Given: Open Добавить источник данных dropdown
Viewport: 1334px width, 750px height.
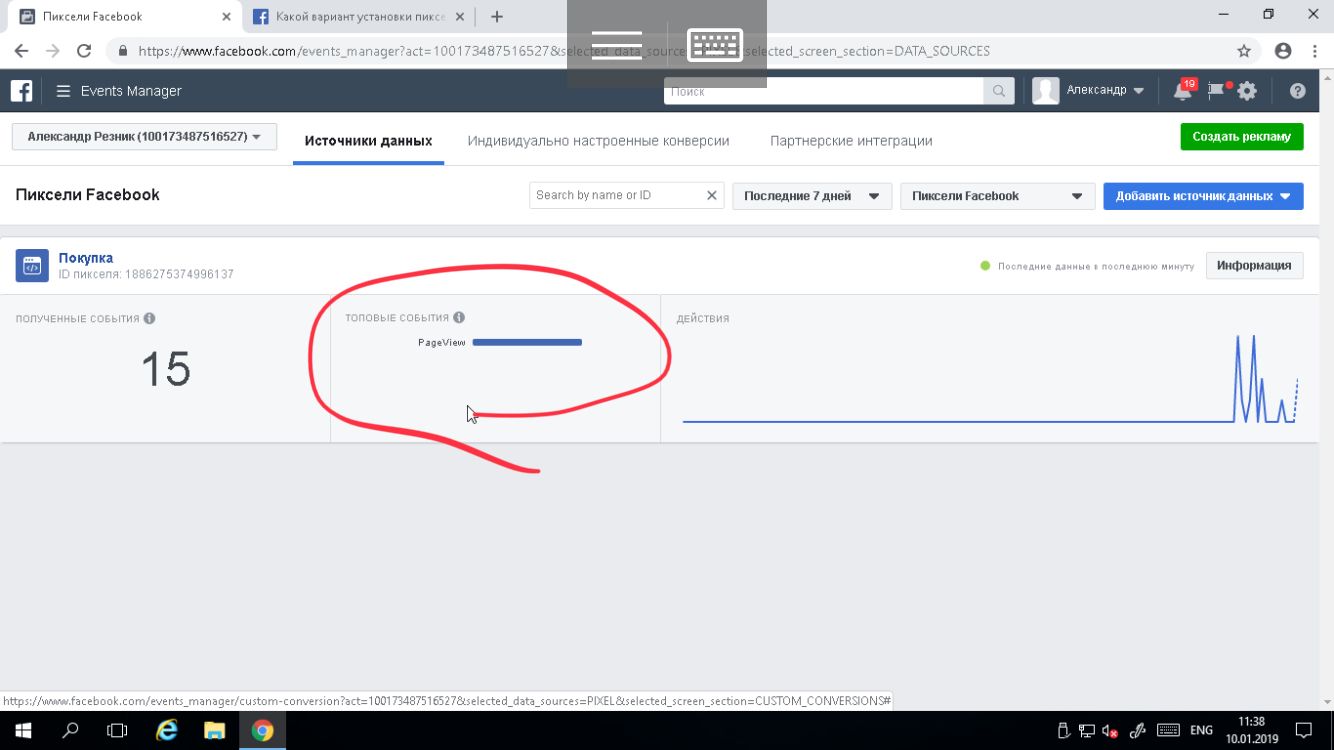Looking at the screenshot, I should pyautogui.click(x=1203, y=196).
